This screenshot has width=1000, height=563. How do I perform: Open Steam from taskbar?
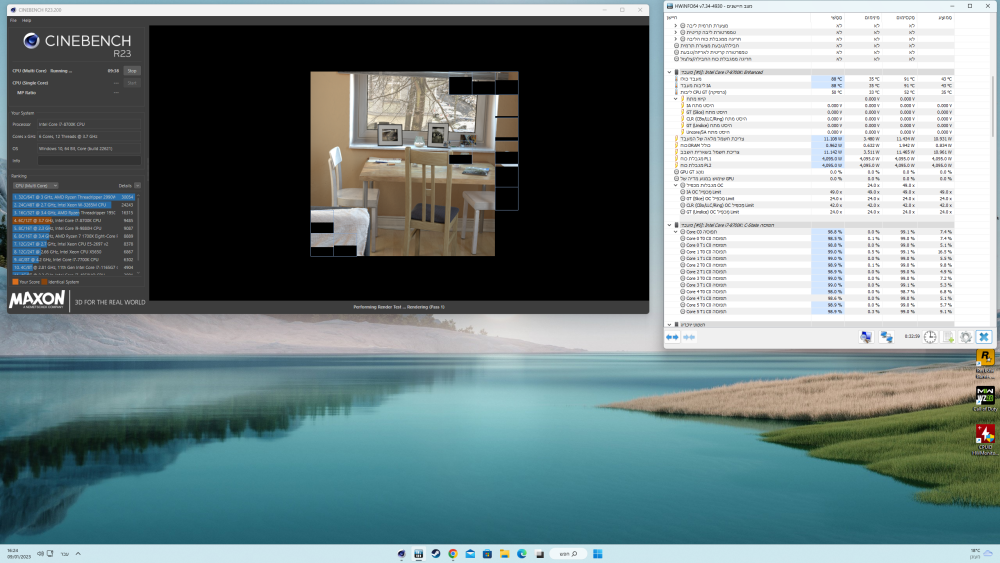[436, 553]
